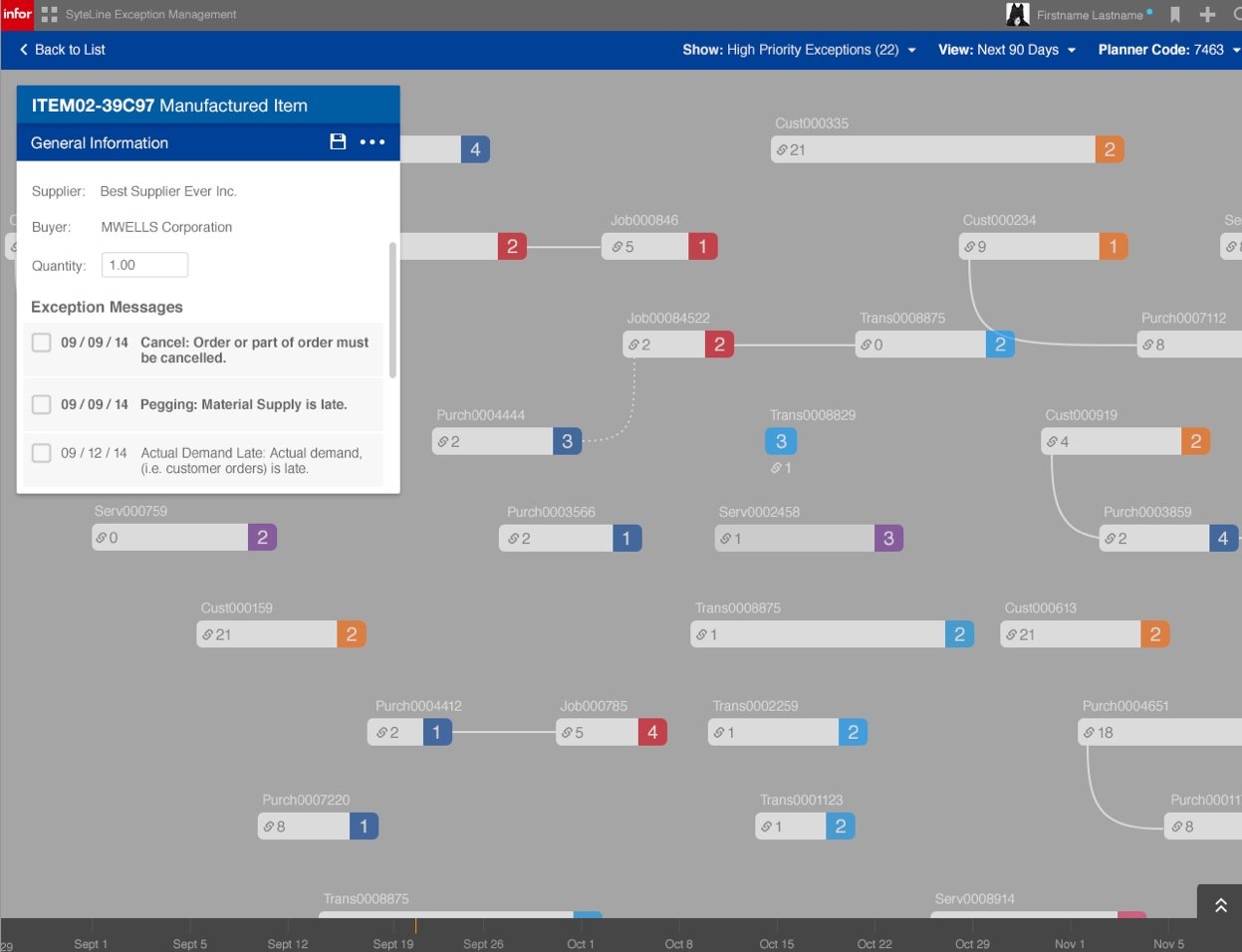Click orange badge 2 on Cust000919
The width and height of the screenshot is (1242, 952).
[x=1196, y=441]
